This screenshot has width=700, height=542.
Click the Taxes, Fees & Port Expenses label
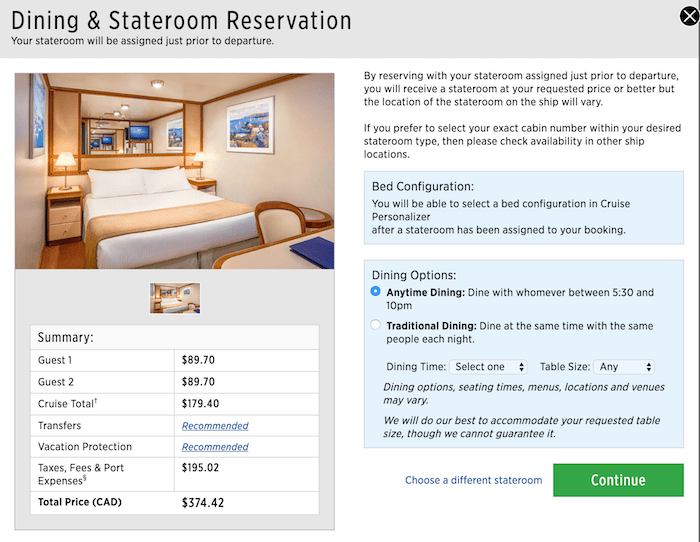click(x=81, y=474)
